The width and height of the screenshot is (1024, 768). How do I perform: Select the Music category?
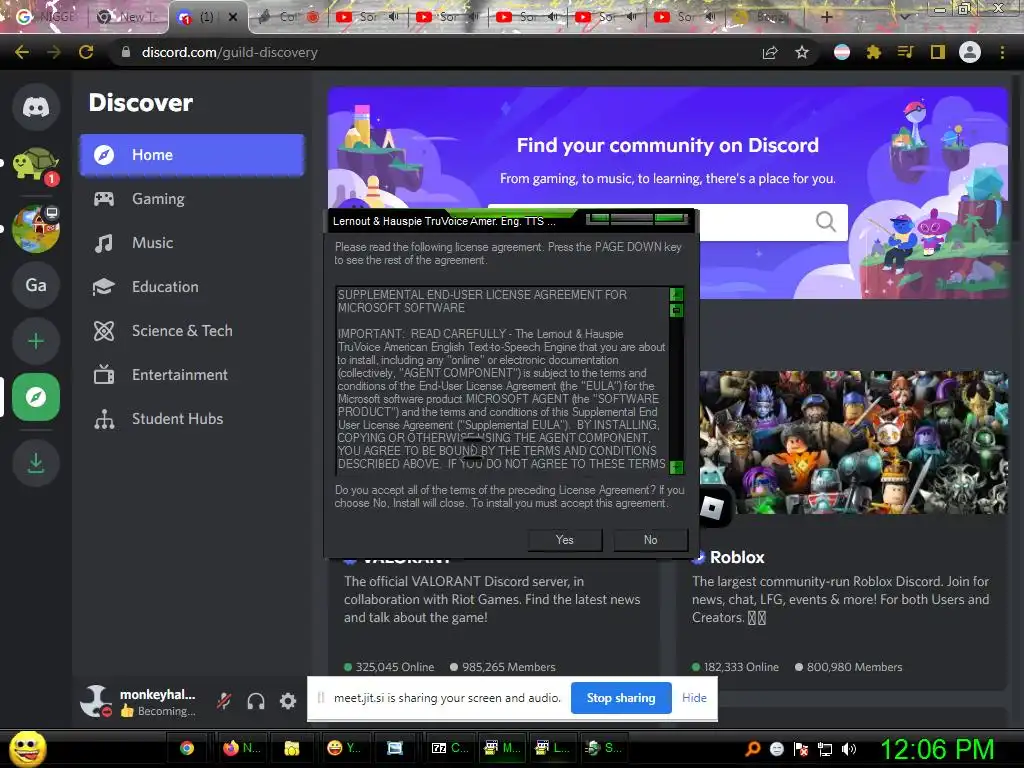(x=192, y=243)
